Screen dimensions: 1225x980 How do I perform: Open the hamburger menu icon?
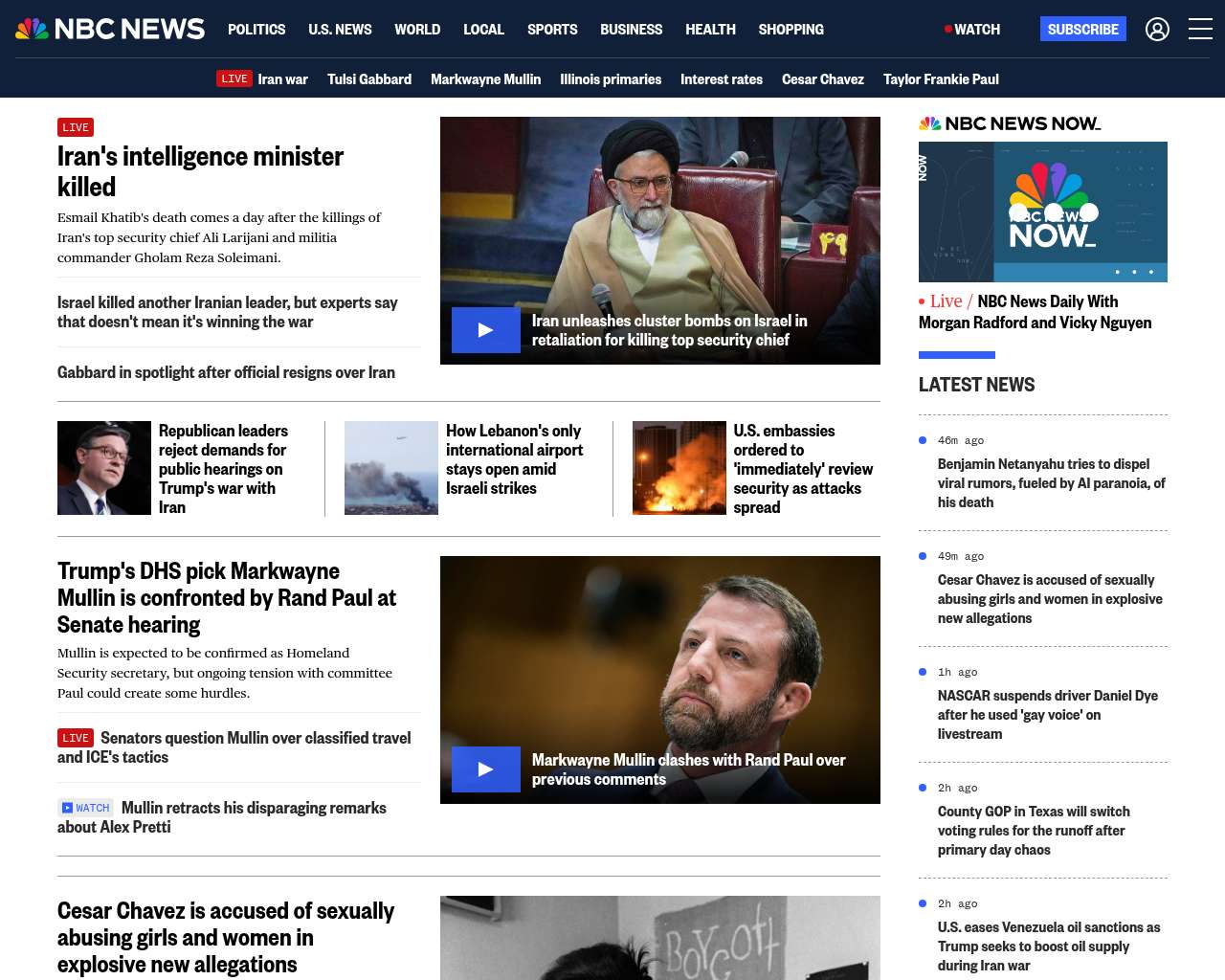1200,29
